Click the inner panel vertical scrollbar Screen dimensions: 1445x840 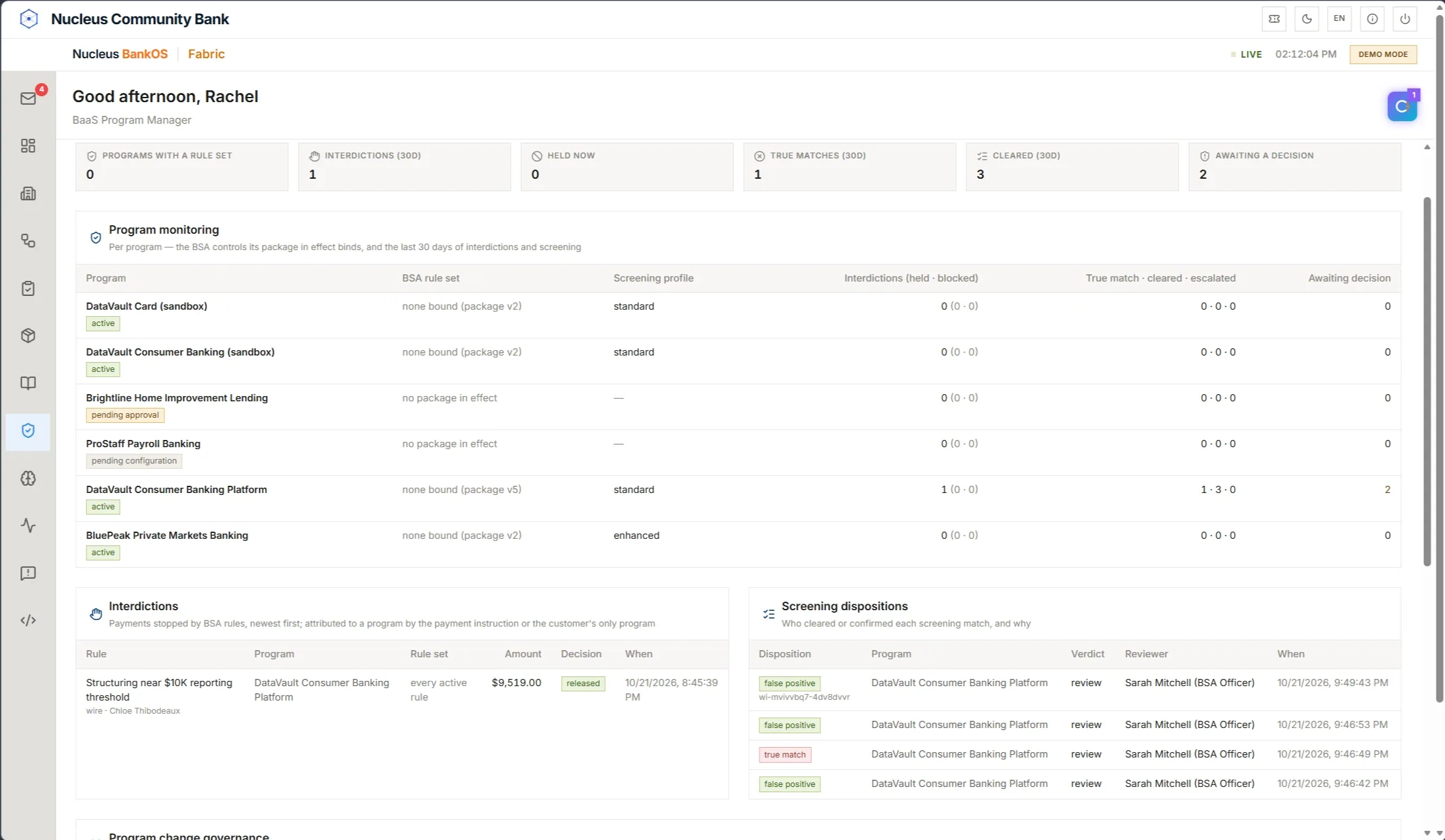[1427, 381]
